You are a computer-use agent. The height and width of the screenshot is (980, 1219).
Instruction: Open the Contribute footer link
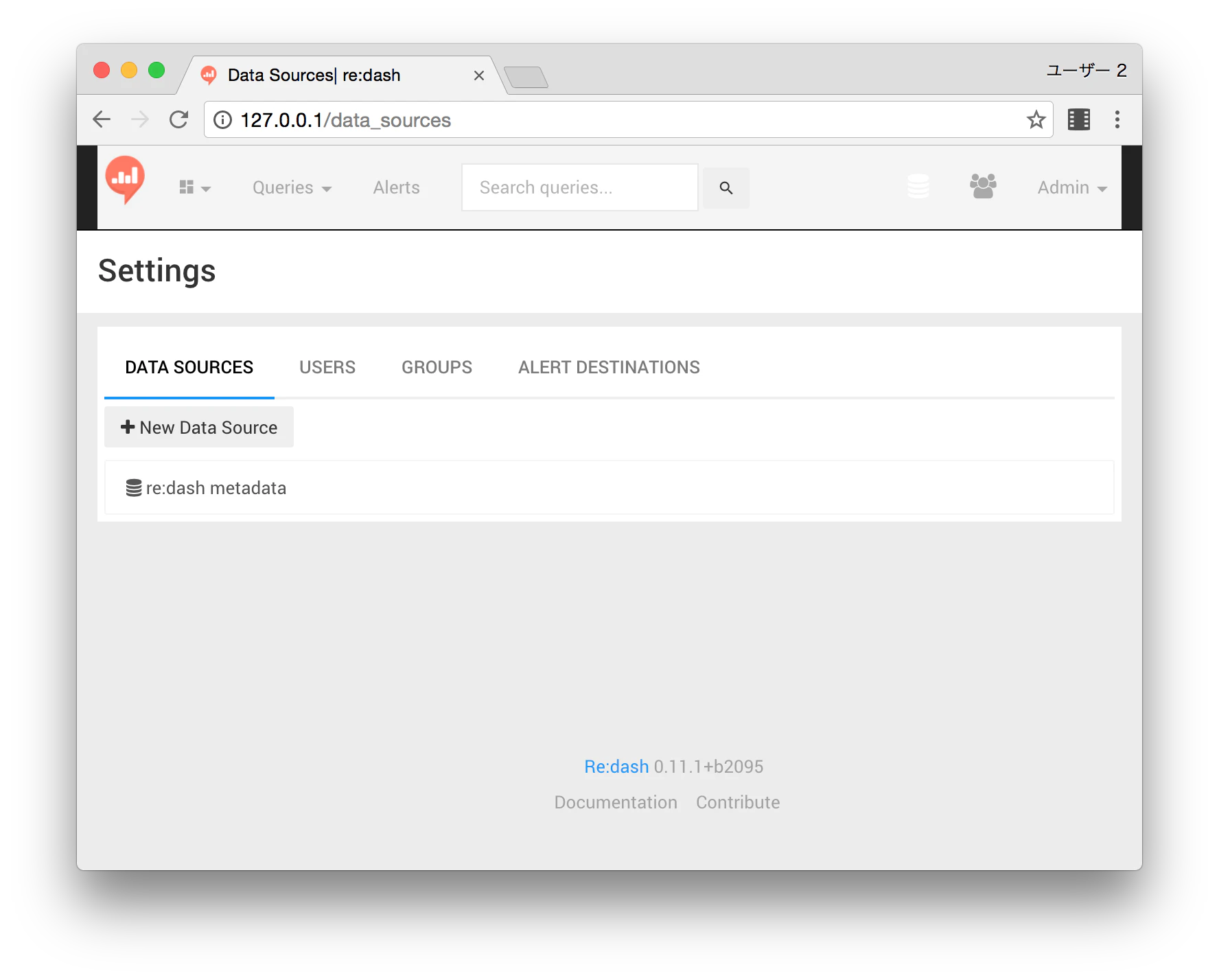738,802
